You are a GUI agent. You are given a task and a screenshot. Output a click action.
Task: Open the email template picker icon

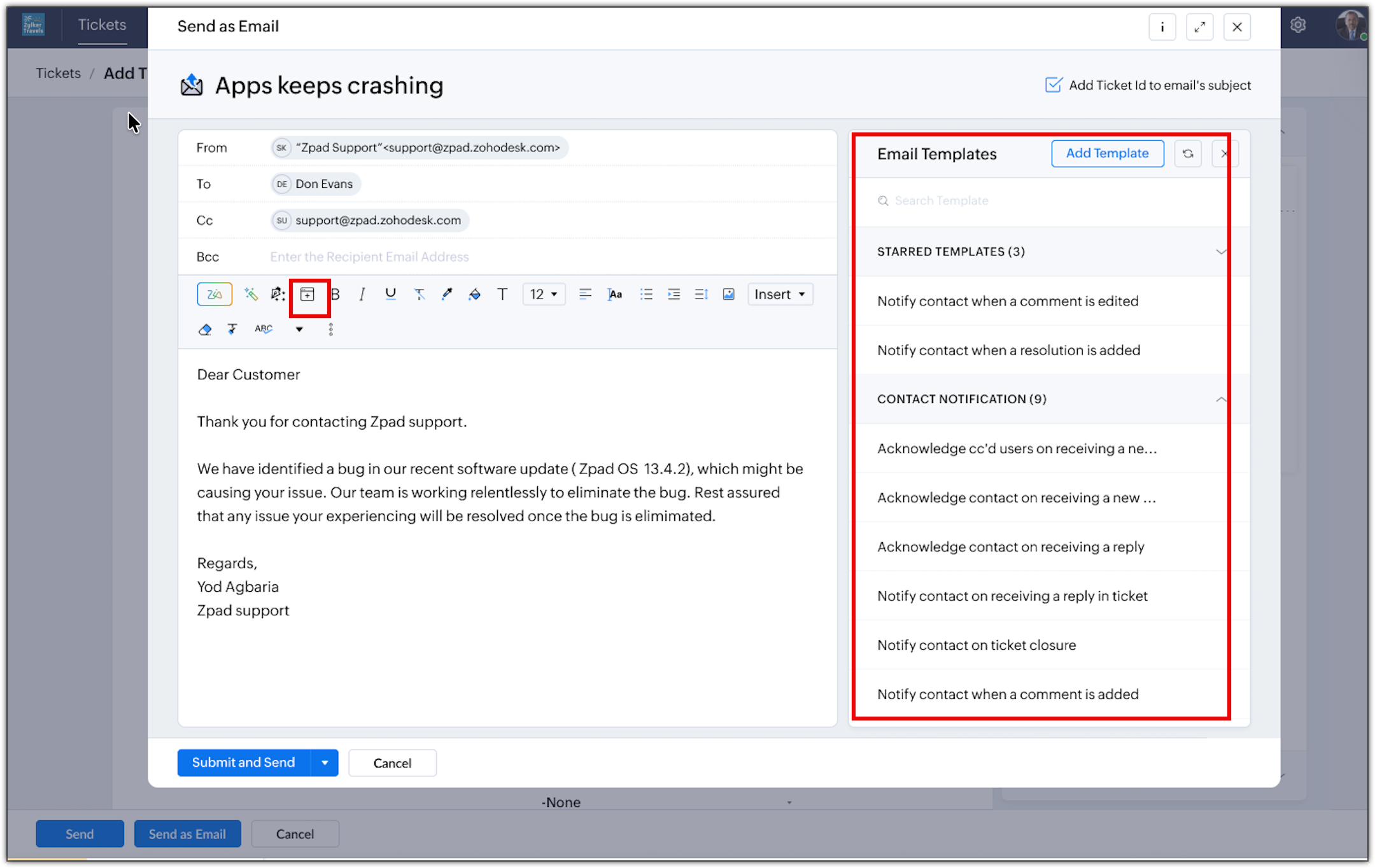click(307, 294)
